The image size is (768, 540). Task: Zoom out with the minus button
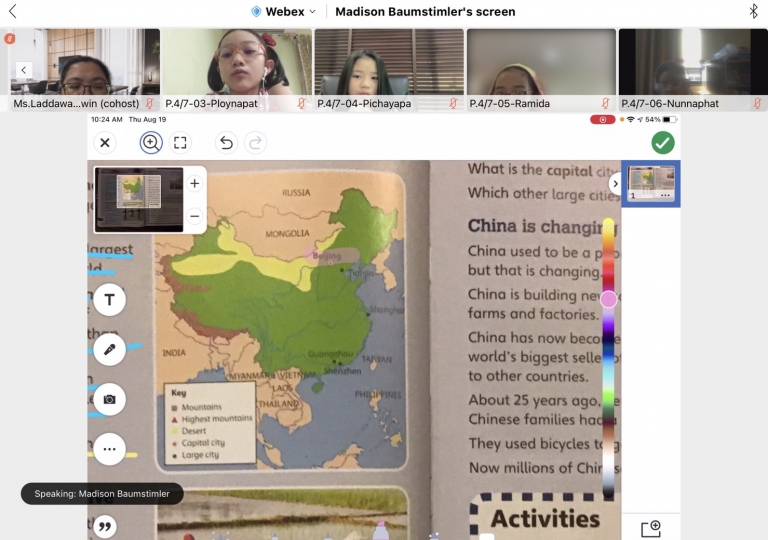tap(194, 216)
